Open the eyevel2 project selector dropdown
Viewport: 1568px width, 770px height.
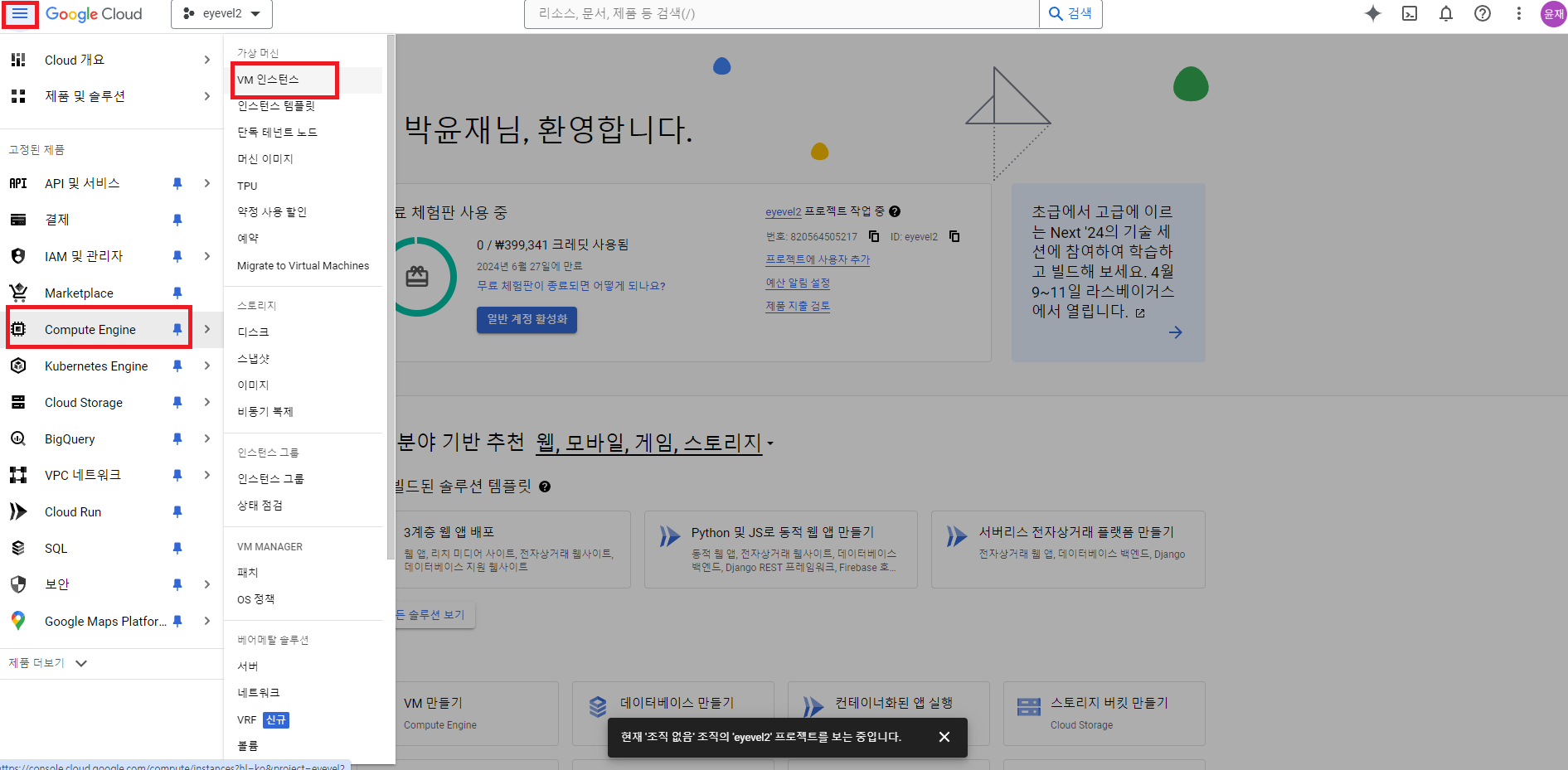[221, 14]
